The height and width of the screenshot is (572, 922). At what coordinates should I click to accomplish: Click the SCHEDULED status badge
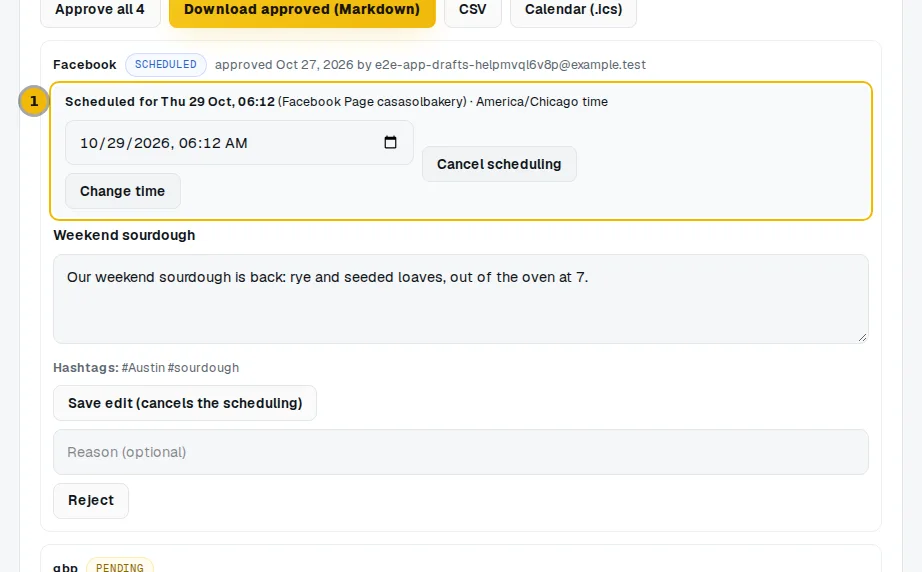[166, 65]
